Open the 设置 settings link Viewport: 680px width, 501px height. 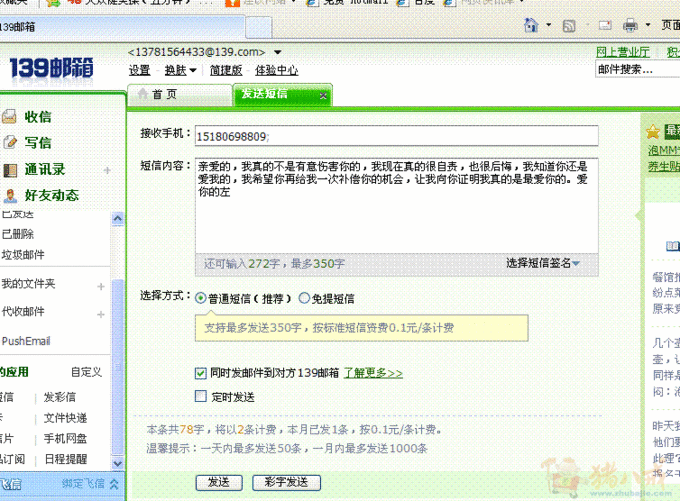139,70
